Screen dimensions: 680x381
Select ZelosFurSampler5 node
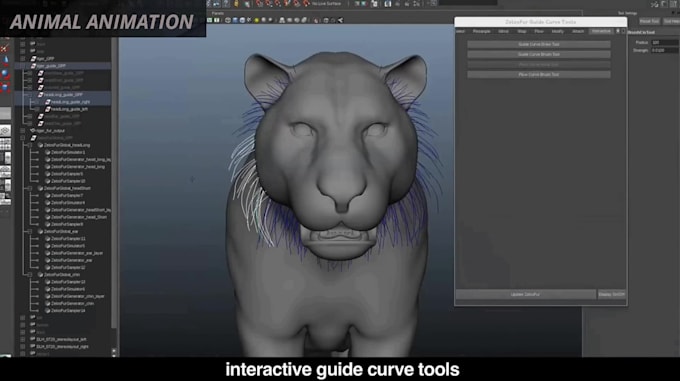(67, 174)
